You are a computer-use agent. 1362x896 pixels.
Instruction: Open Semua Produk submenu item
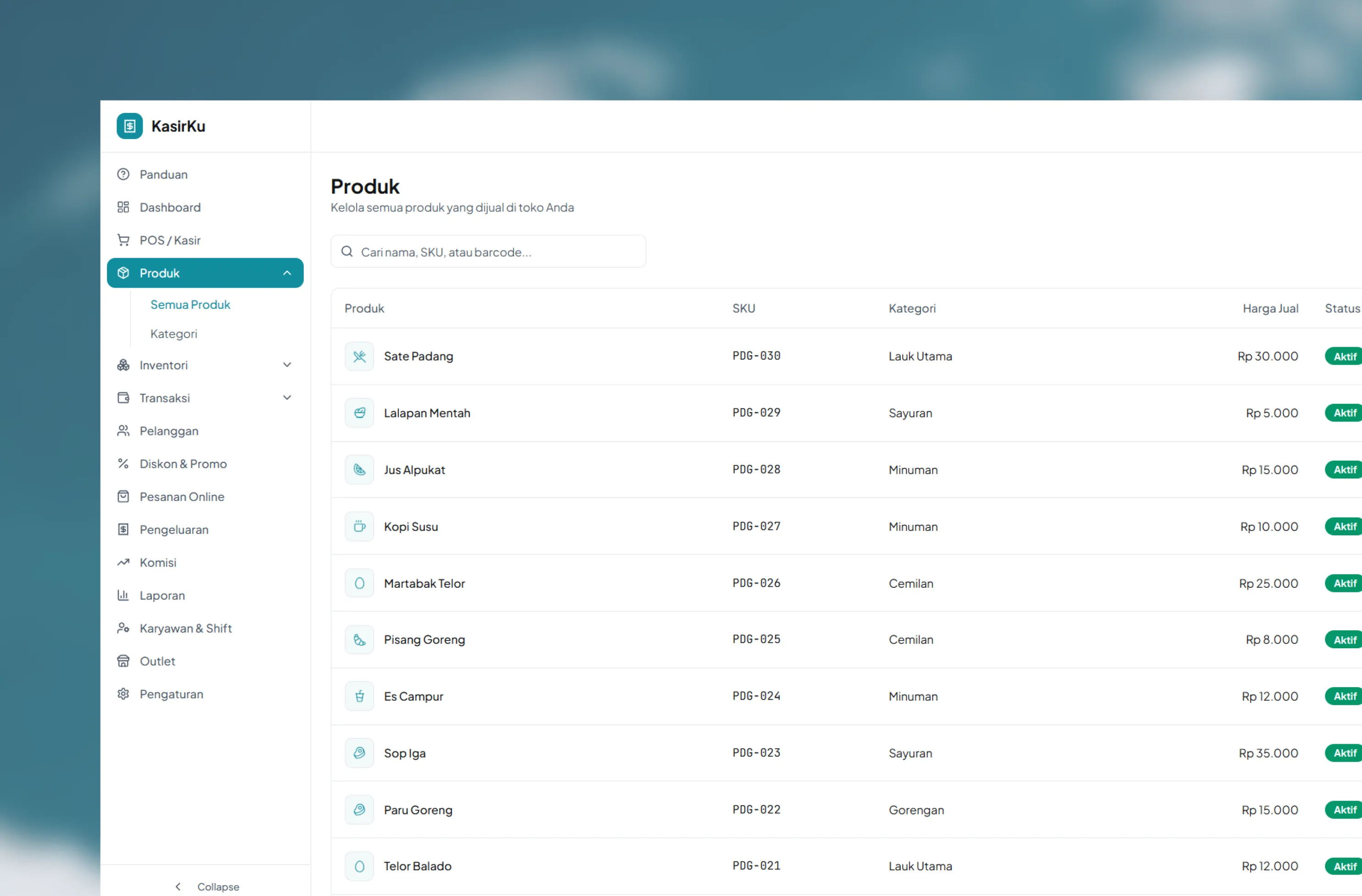190,304
